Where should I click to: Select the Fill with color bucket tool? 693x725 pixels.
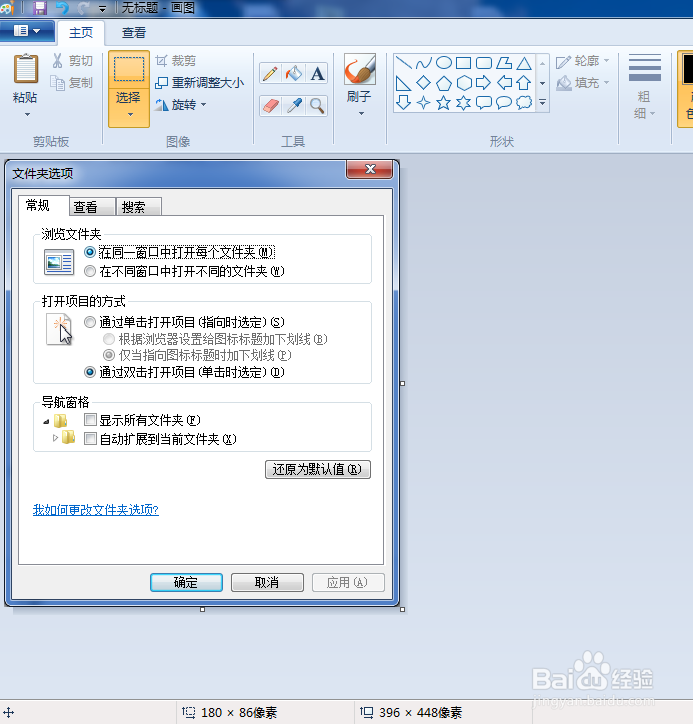pyautogui.click(x=293, y=74)
